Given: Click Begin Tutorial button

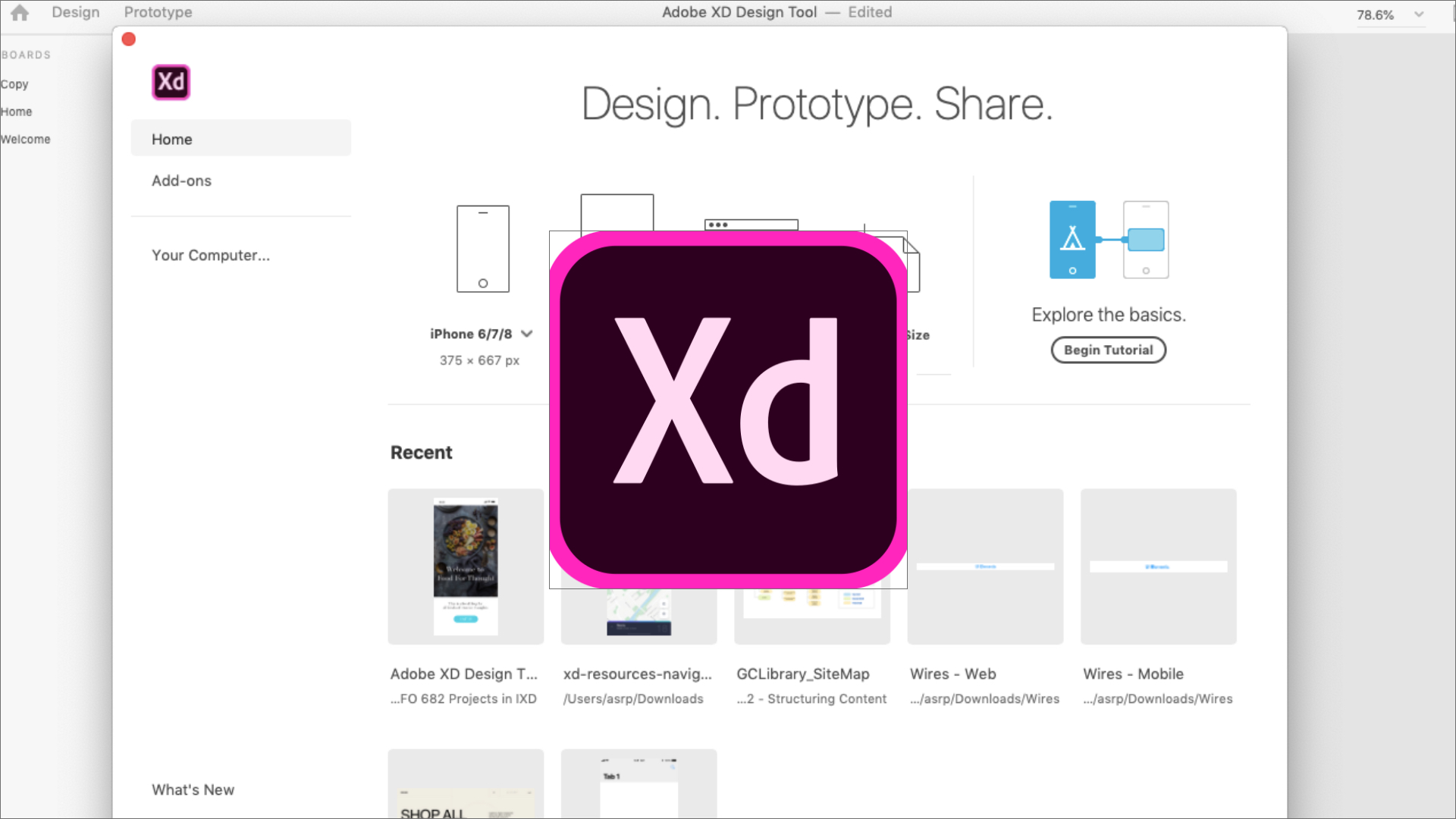Looking at the screenshot, I should point(1108,349).
